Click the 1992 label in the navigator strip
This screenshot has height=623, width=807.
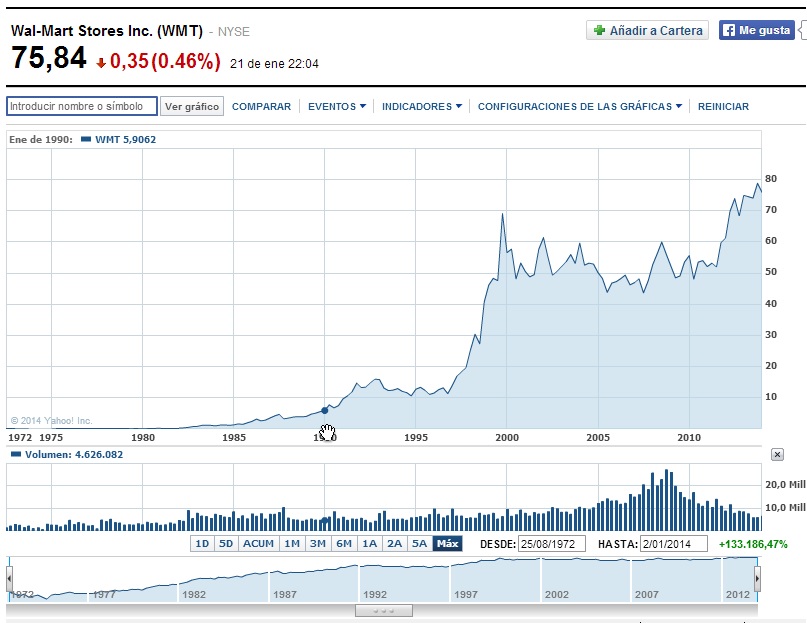(x=375, y=595)
